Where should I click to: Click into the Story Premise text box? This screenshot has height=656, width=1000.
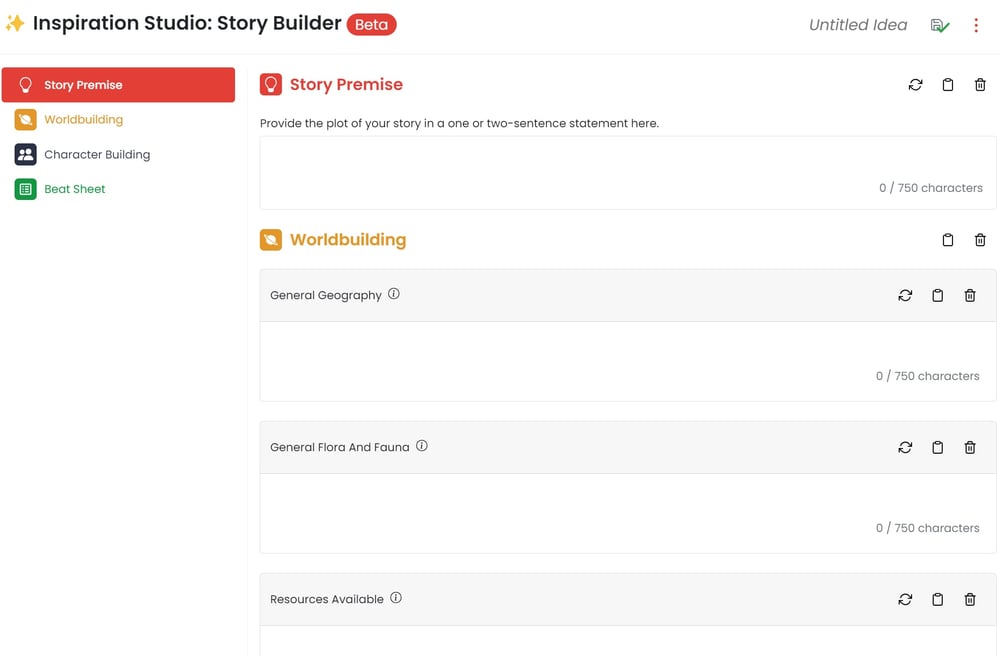[x=628, y=173]
